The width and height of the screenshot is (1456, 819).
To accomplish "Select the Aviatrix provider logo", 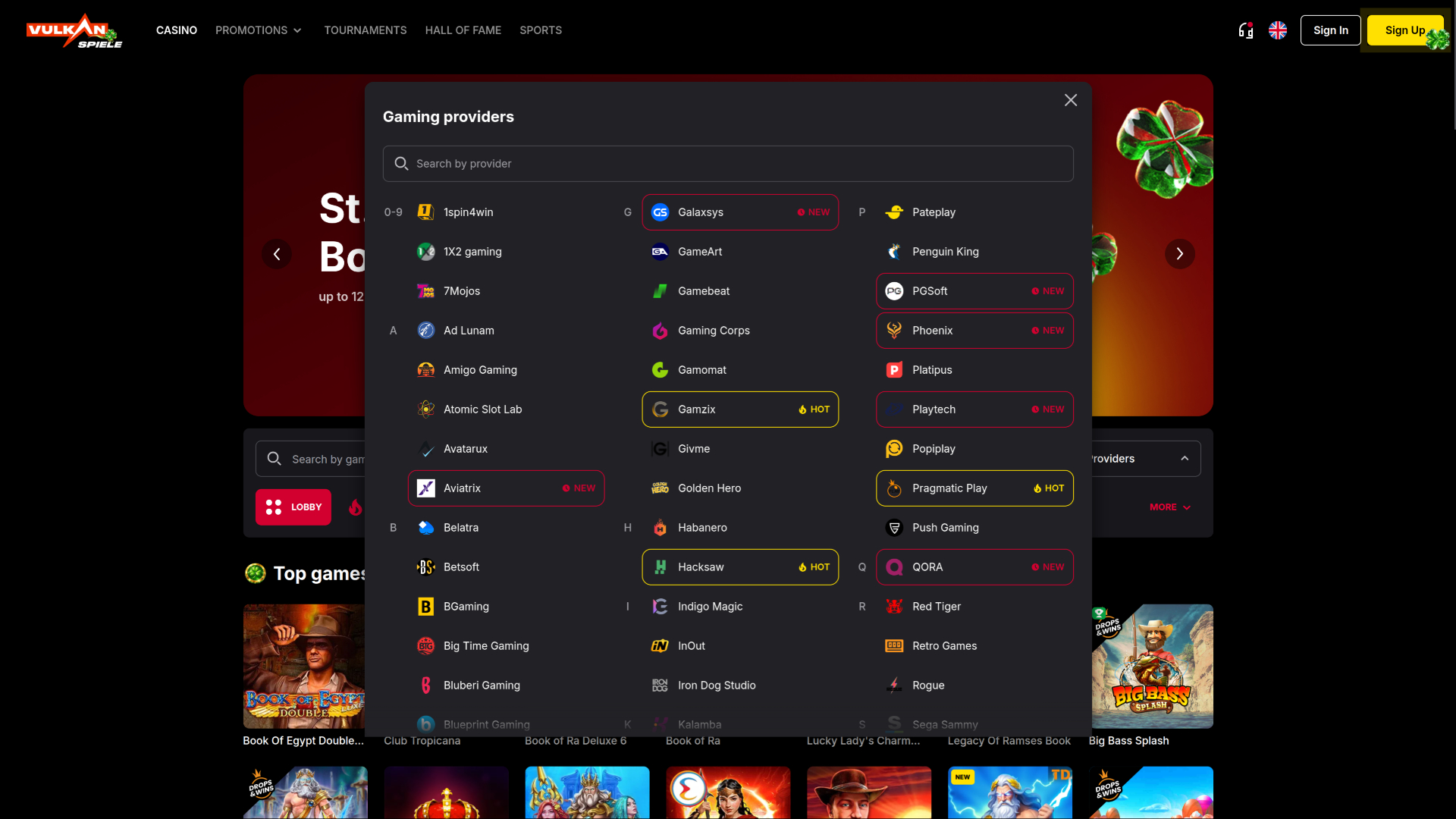I will tap(425, 488).
